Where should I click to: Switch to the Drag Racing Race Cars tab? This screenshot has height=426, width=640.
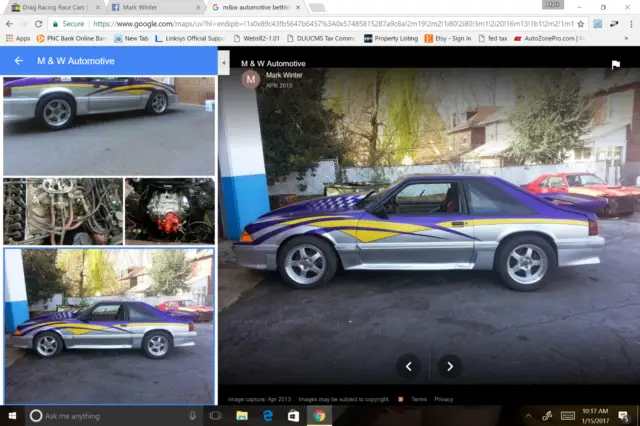click(50, 7)
